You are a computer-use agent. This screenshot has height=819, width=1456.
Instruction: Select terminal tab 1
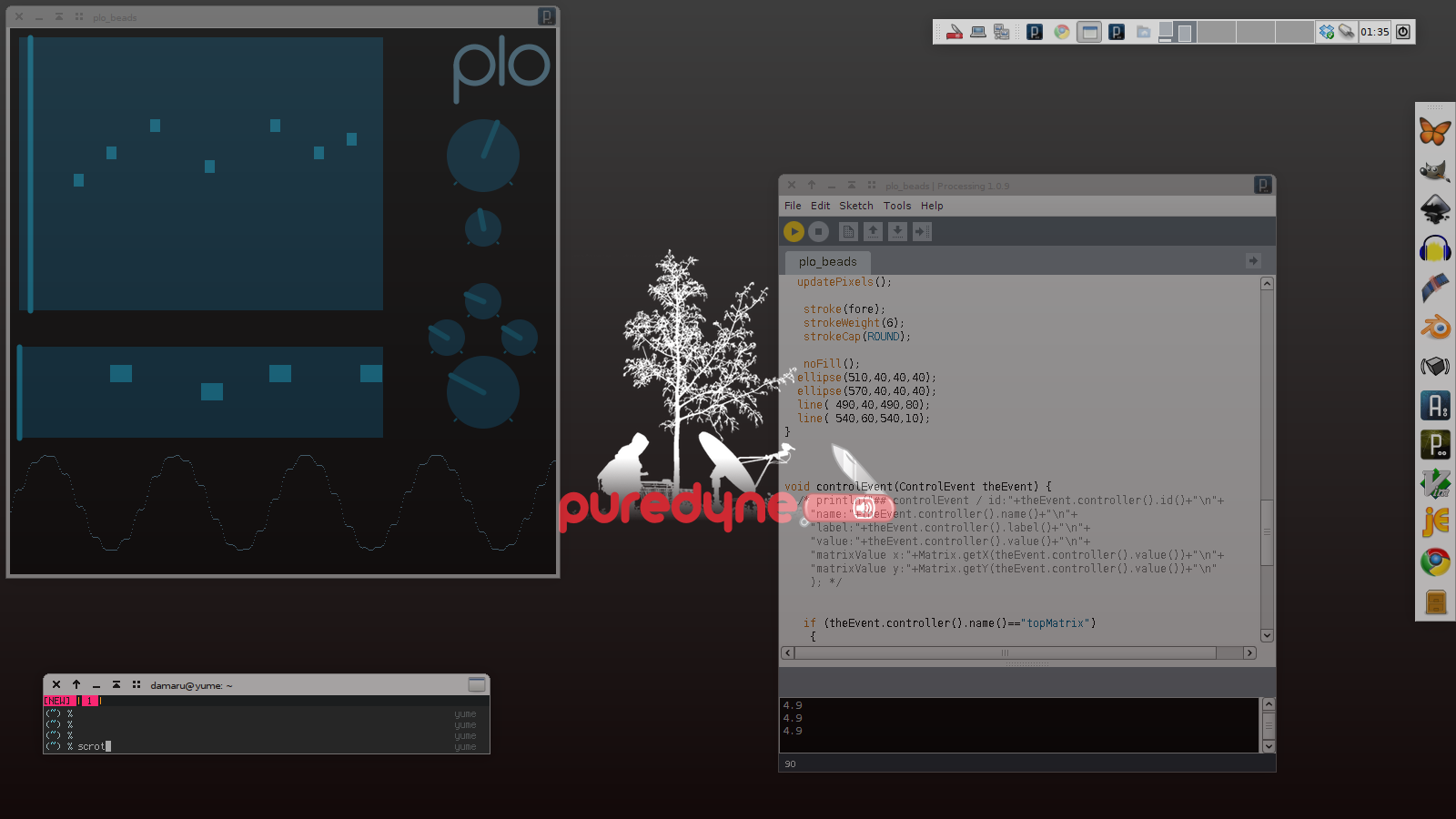pos(89,701)
